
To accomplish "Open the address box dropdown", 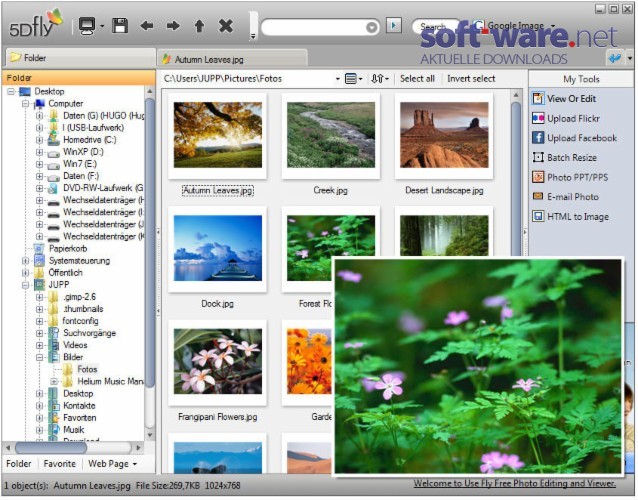I will click(x=371, y=27).
